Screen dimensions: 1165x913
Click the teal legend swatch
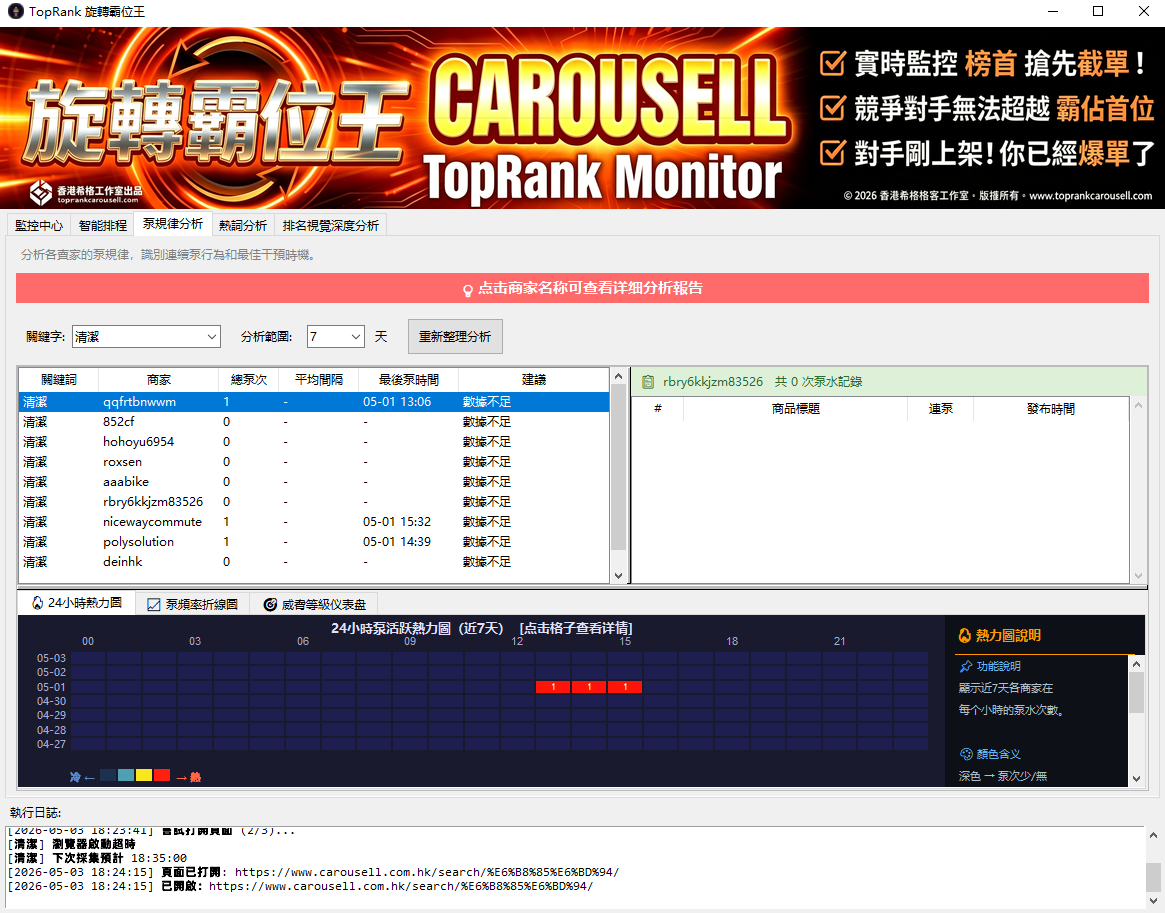[126, 775]
